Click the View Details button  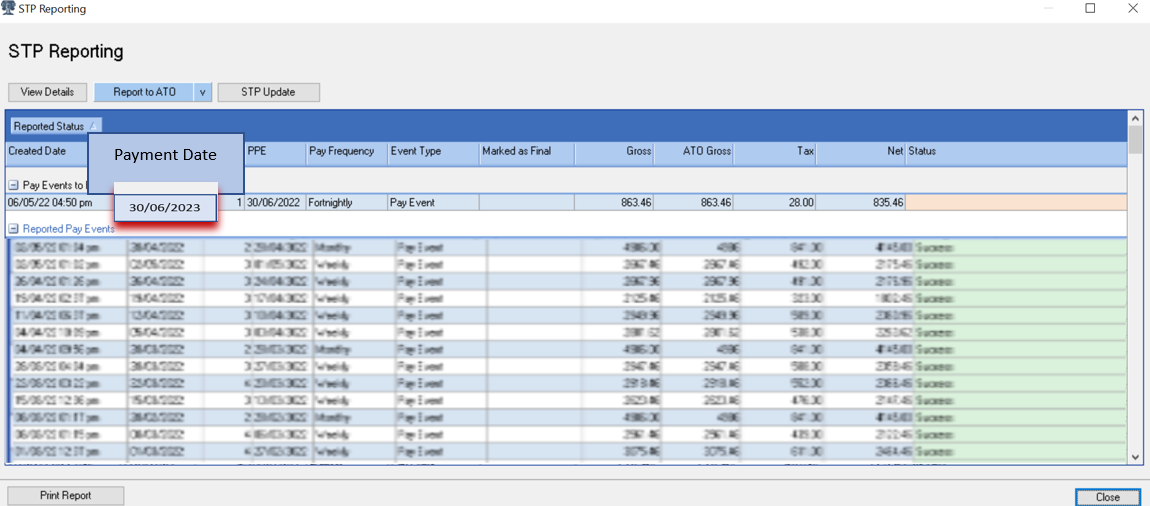pos(47,92)
